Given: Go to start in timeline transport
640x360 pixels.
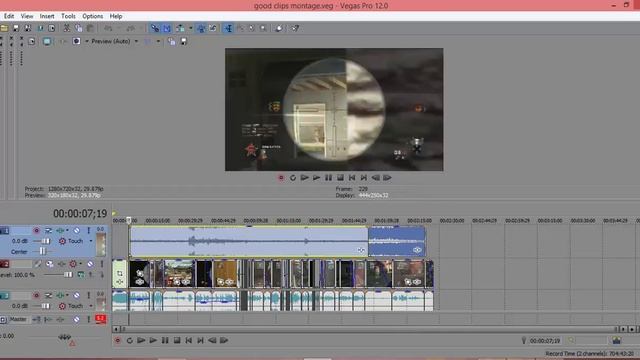Looking at the screenshot, I should pos(189,340).
